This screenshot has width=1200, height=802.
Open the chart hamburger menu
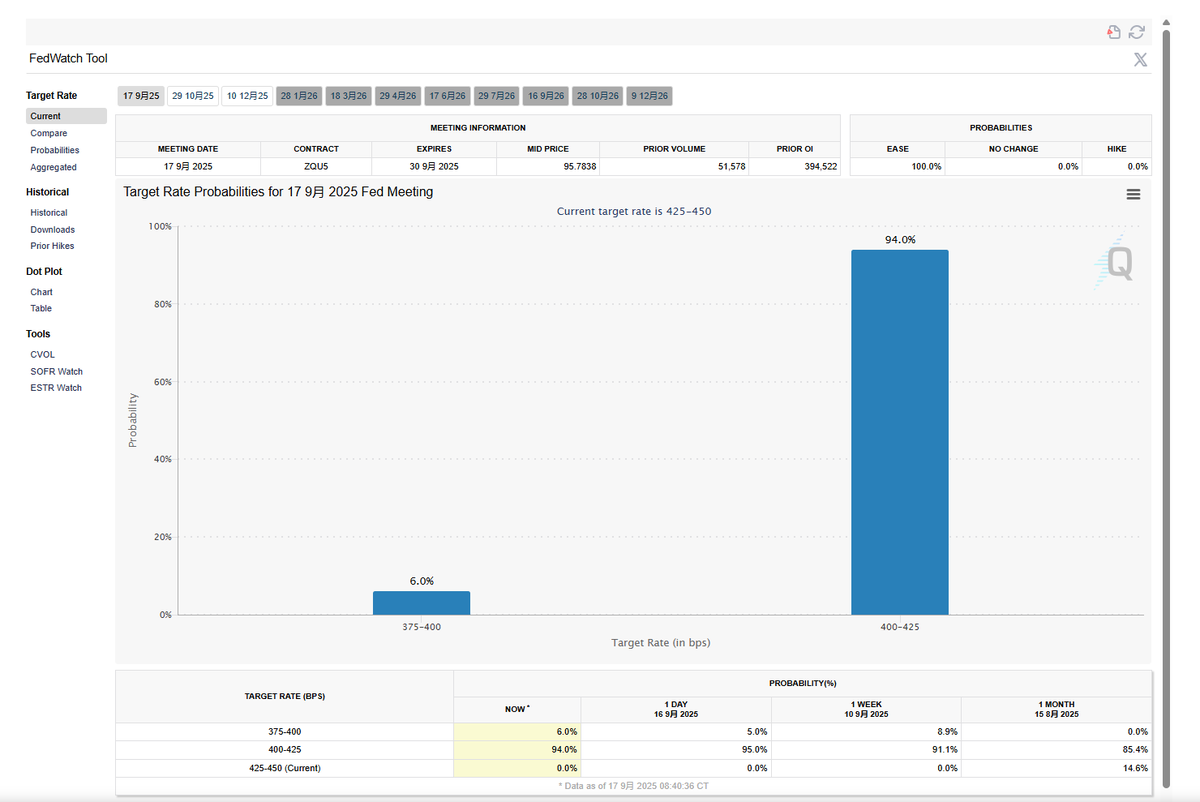coord(1133,194)
